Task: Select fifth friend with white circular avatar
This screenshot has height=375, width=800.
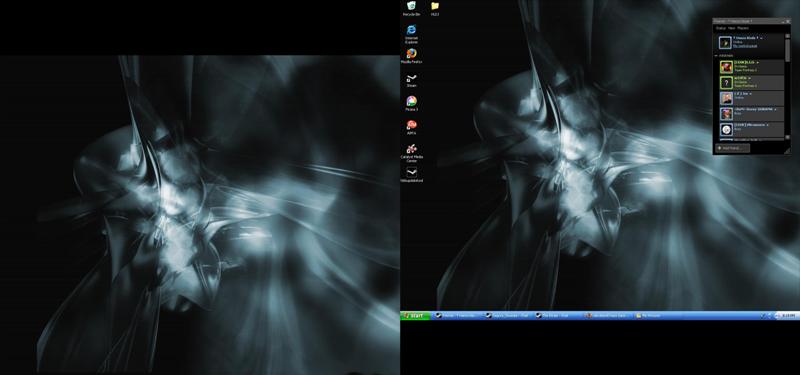Action: pyautogui.click(x=752, y=129)
